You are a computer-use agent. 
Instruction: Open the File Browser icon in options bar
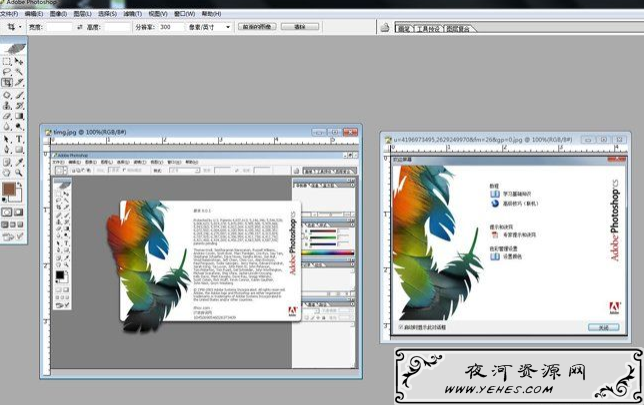[384, 28]
